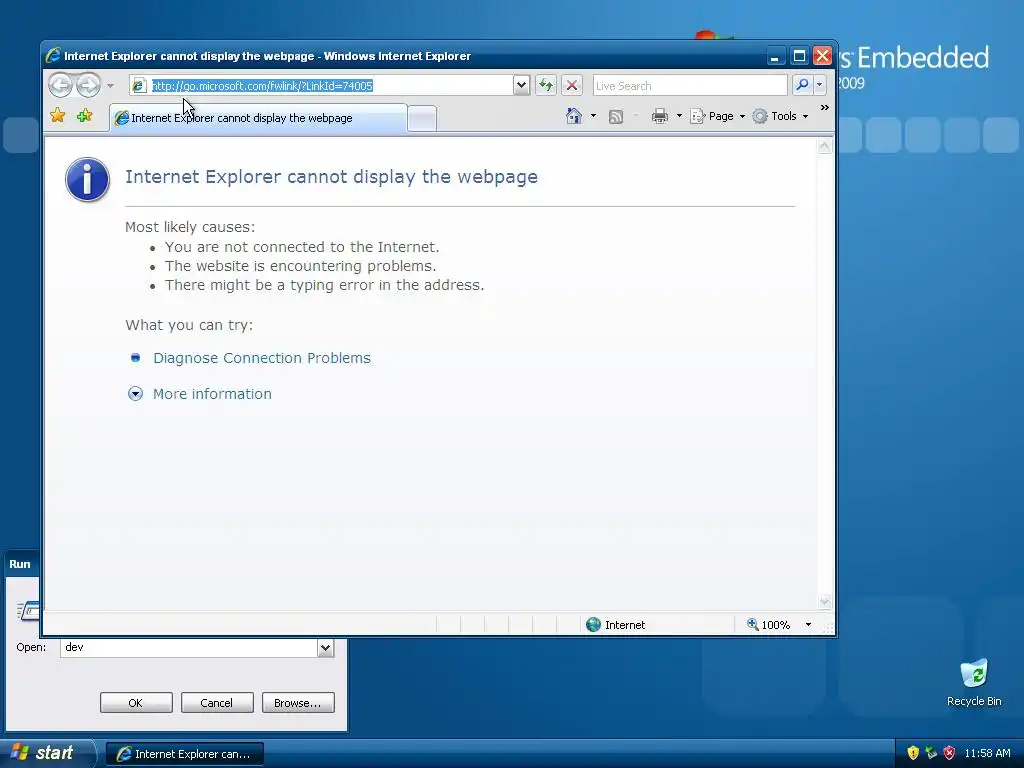Open the Recycle Bin desktop icon
The image size is (1024, 768).
(x=974, y=682)
